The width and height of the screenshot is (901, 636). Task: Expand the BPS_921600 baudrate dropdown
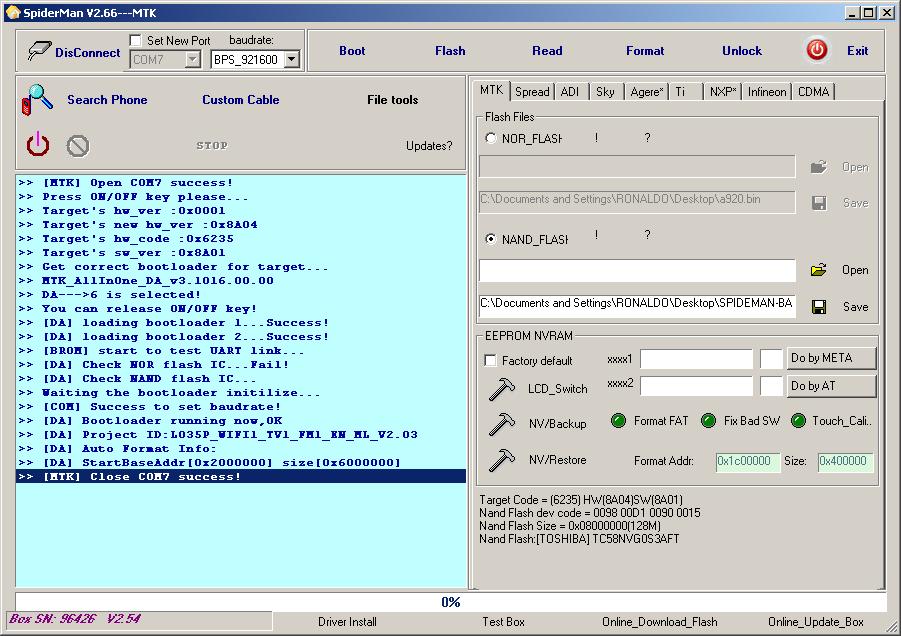point(292,59)
